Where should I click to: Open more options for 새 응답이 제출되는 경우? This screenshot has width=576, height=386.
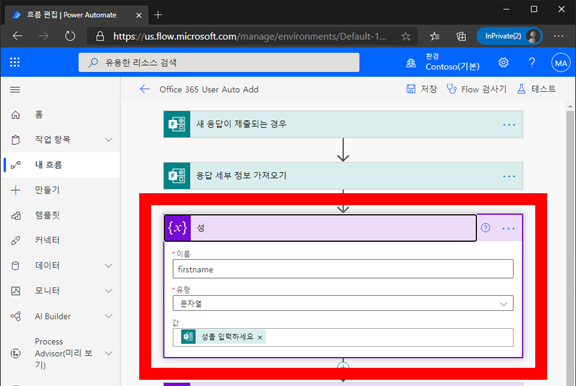point(509,125)
